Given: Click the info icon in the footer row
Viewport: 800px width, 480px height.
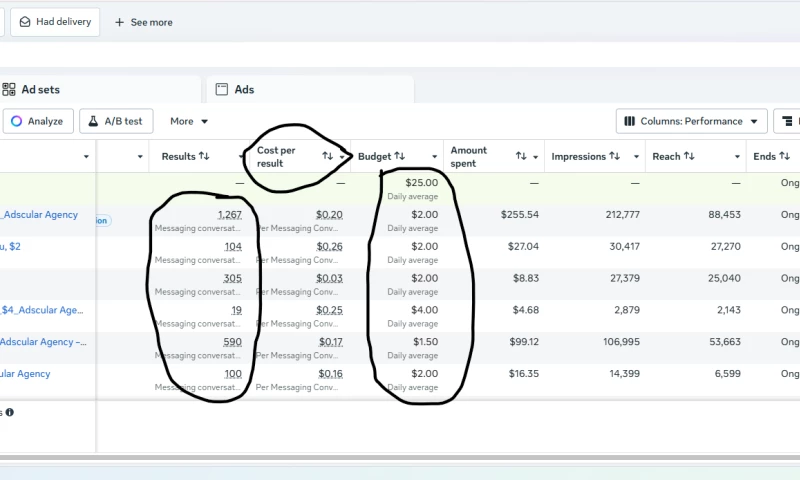Looking at the screenshot, I should pyautogui.click(x=10, y=412).
